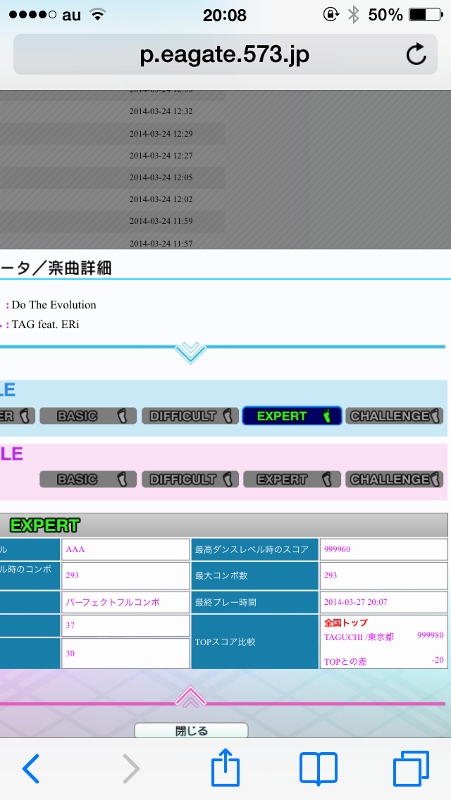451x800 pixels.
Task: Select double-play BASIC difficulty tab
Action: click(x=88, y=479)
